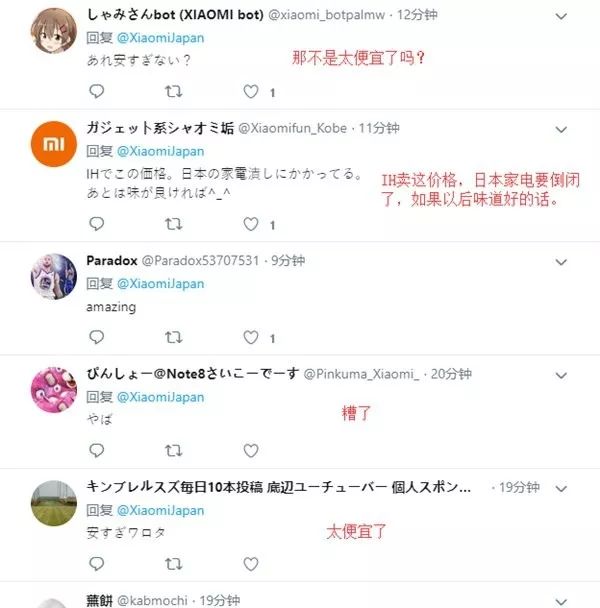Open the @kabmochi profile handle
Image resolution: width=600 pixels, height=608 pixels.
pyautogui.click(x=152, y=601)
